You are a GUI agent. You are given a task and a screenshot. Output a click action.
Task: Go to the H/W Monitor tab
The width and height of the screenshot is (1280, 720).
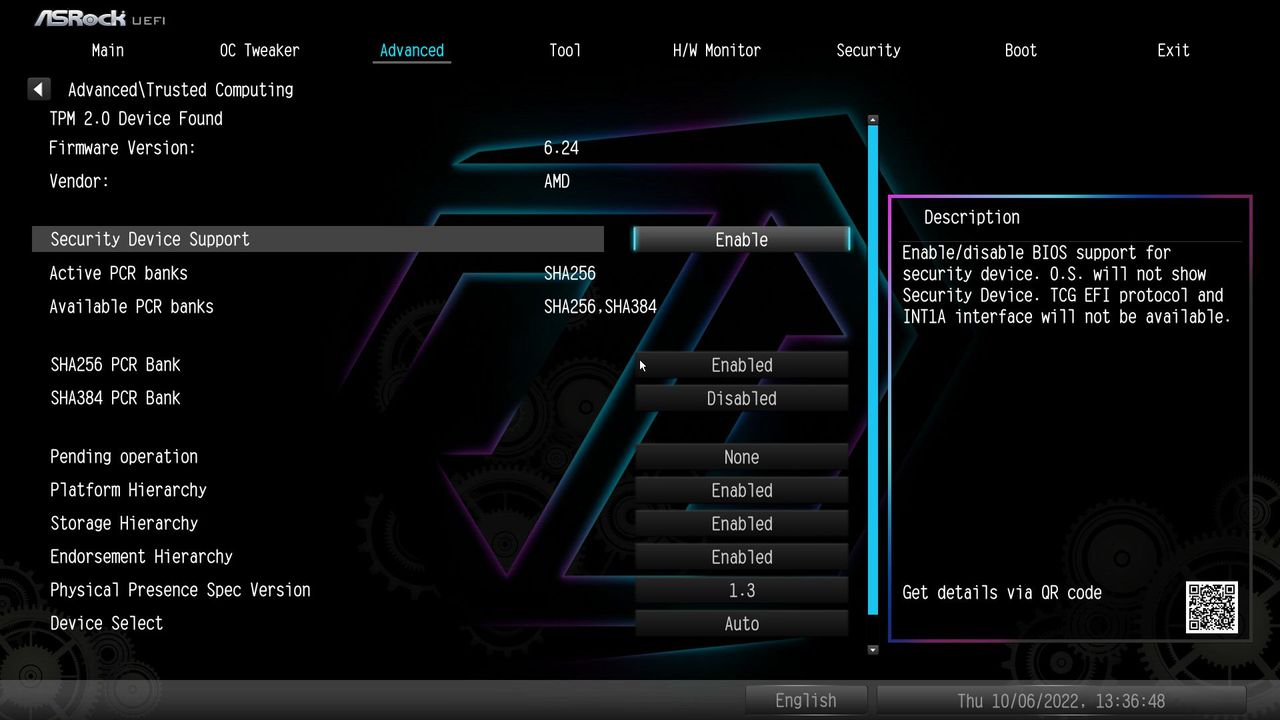[x=717, y=50]
